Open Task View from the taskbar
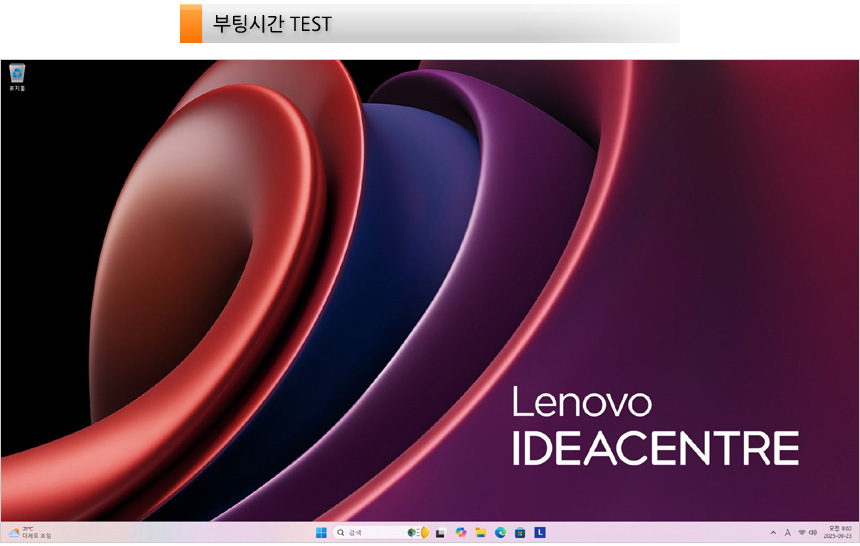 click(440, 533)
